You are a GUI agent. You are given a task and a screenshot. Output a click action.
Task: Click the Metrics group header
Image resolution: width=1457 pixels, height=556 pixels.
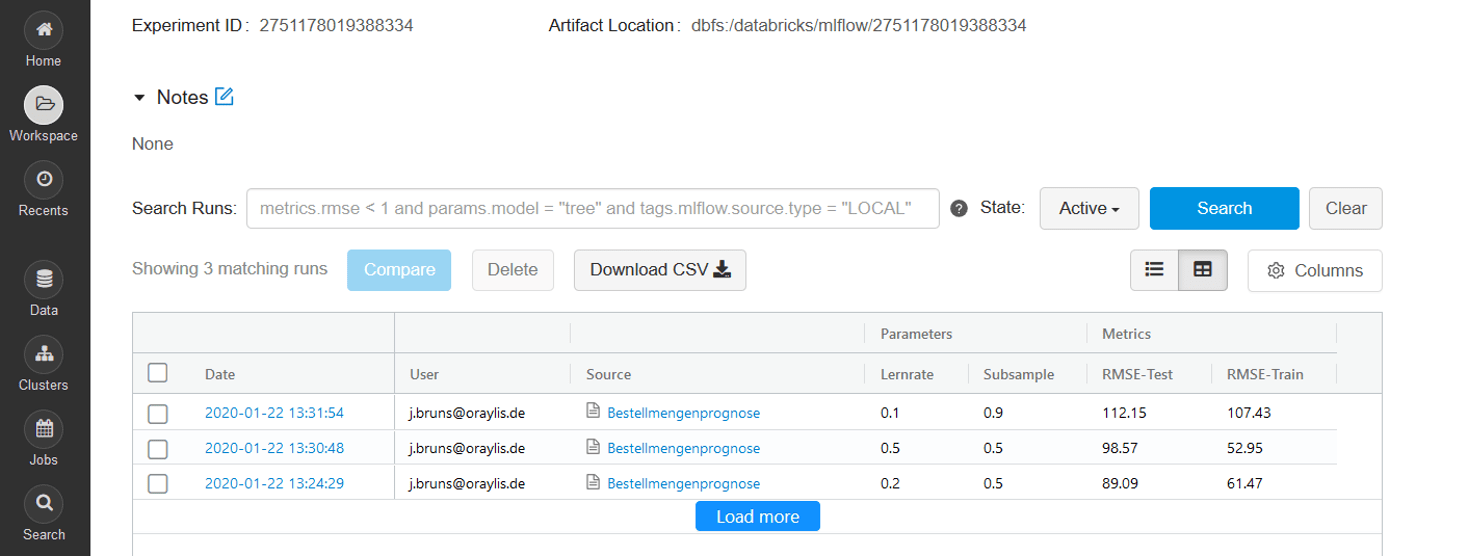(x=1126, y=334)
